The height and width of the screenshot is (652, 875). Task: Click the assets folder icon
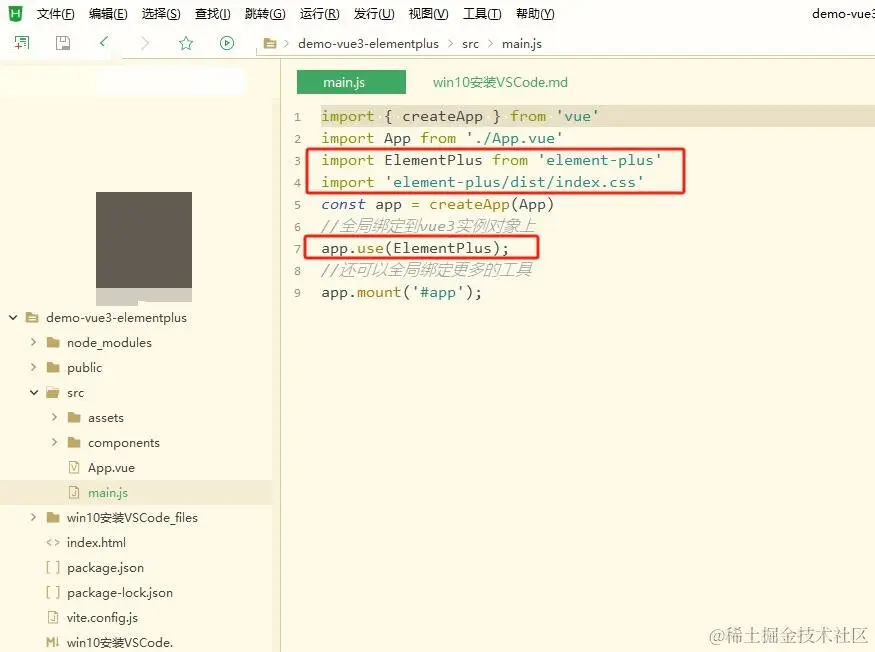(74, 418)
